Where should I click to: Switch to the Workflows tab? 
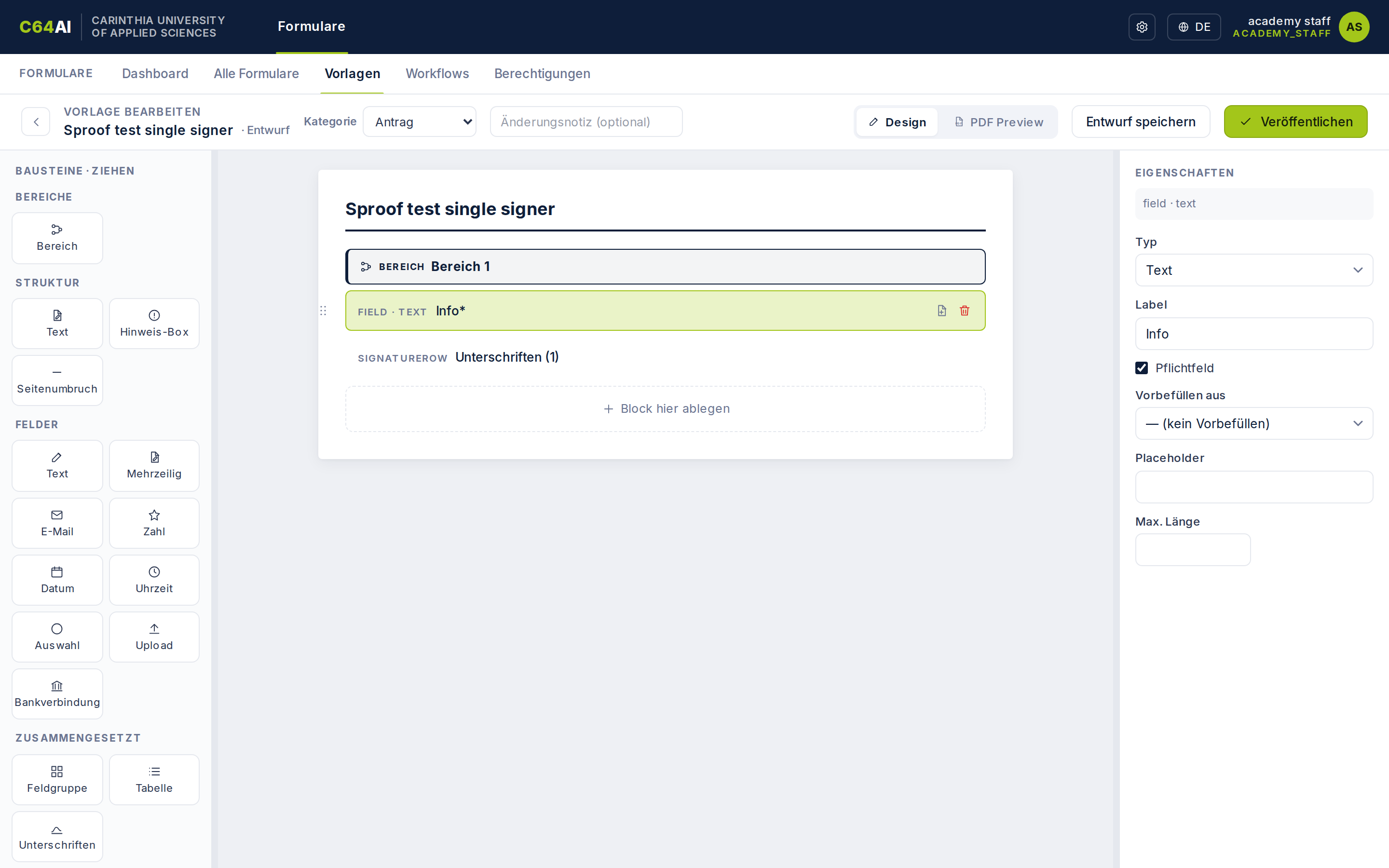coord(437,73)
